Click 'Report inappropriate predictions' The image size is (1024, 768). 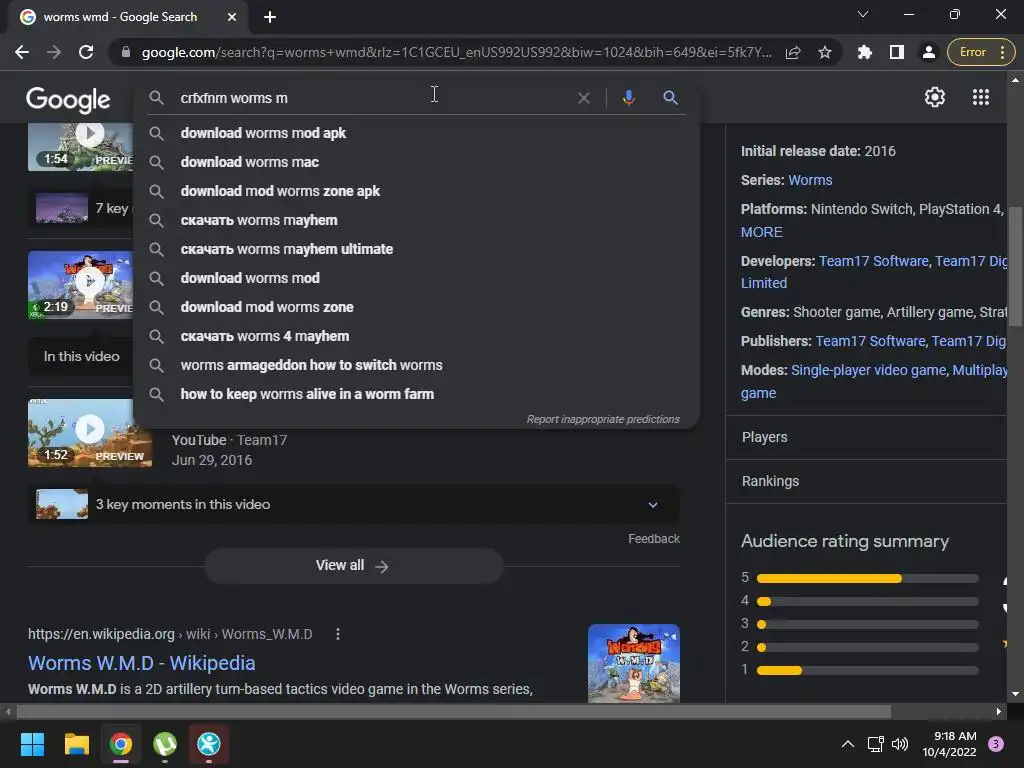click(x=603, y=419)
